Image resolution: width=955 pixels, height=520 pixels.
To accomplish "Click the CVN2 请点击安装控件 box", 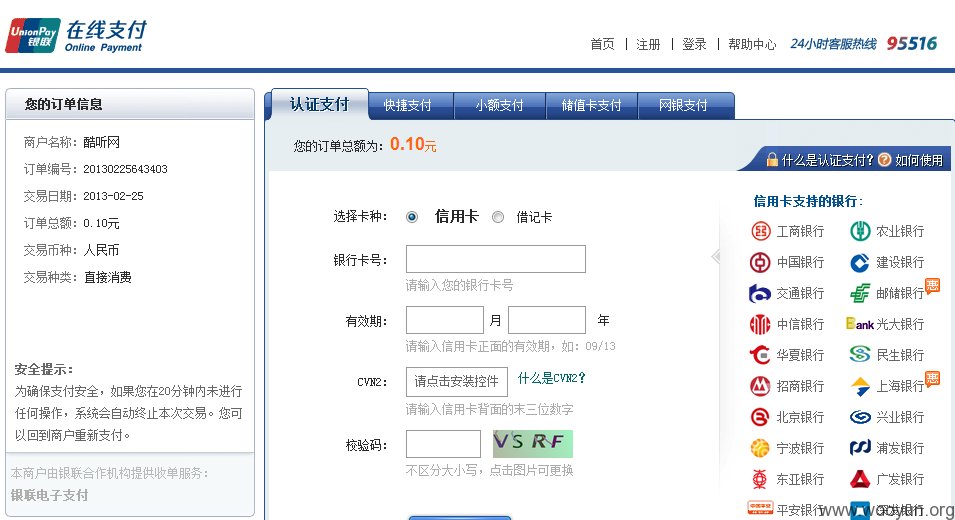I will (x=457, y=382).
